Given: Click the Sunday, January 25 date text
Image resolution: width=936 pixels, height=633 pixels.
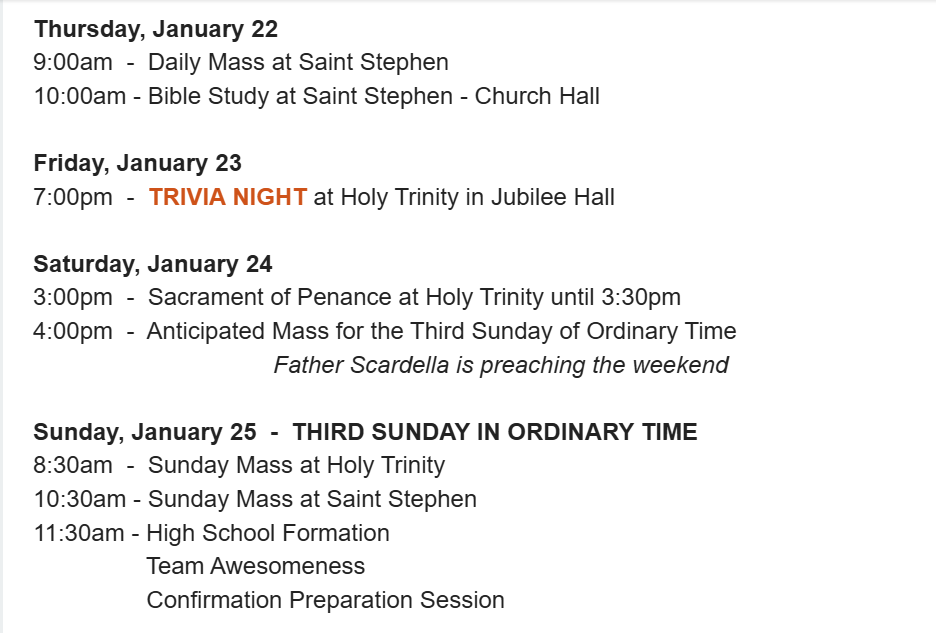Looking at the screenshot, I should [x=145, y=432].
